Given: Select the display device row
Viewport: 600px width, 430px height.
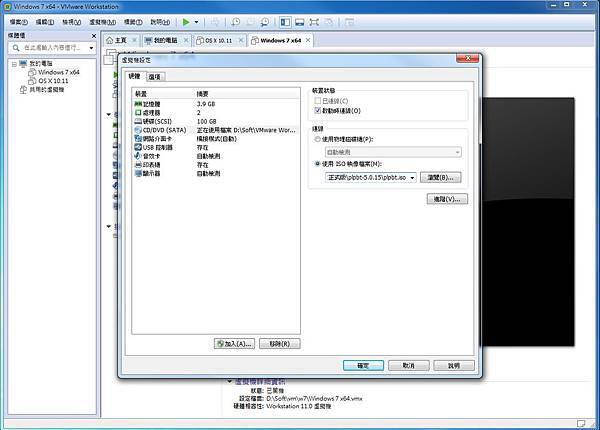Looking at the screenshot, I should [x=216, y=173].
